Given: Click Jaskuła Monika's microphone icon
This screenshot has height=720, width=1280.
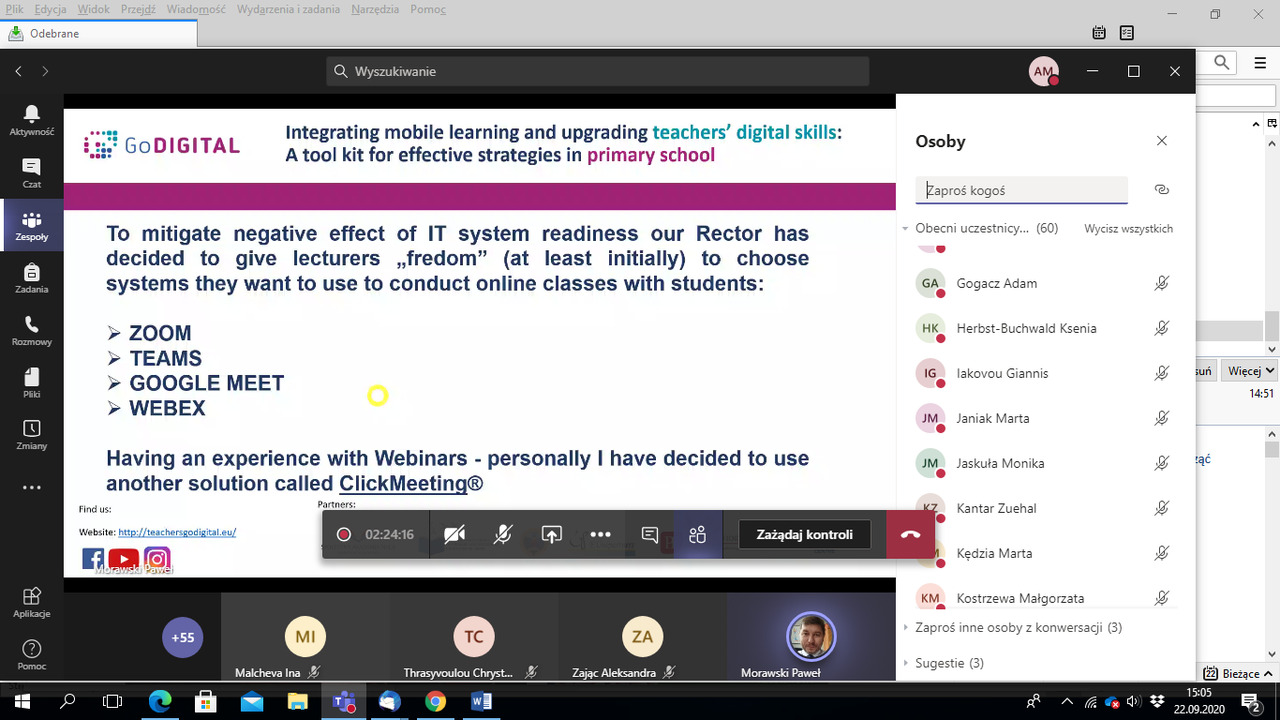Looking at the screenshot, I should [1162, 463].
